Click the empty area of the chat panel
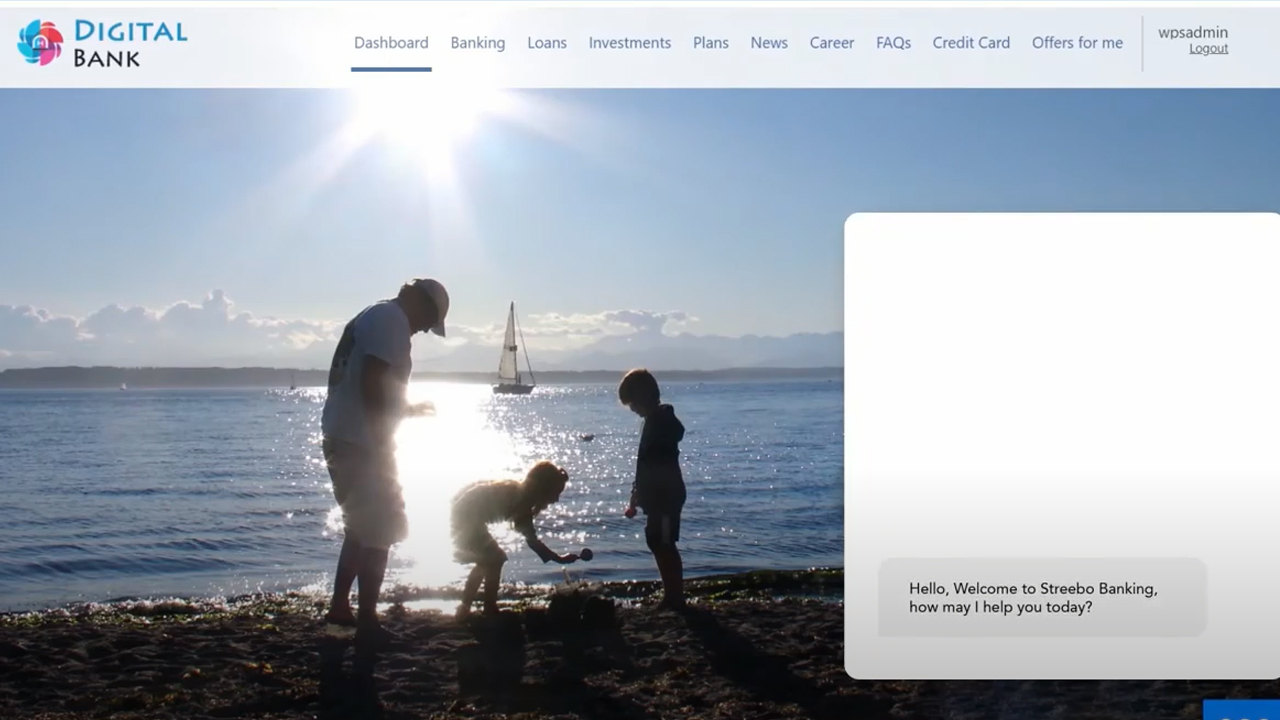1280x720 pixels. (x=1060, y=380)
